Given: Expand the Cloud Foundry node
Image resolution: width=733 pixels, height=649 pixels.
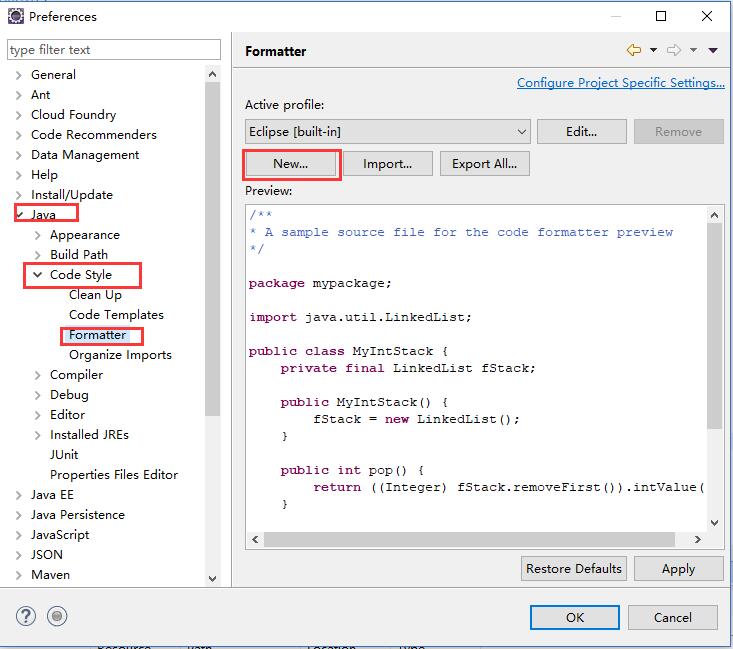Looking at the screenshot, I should [x=19, y=115].
